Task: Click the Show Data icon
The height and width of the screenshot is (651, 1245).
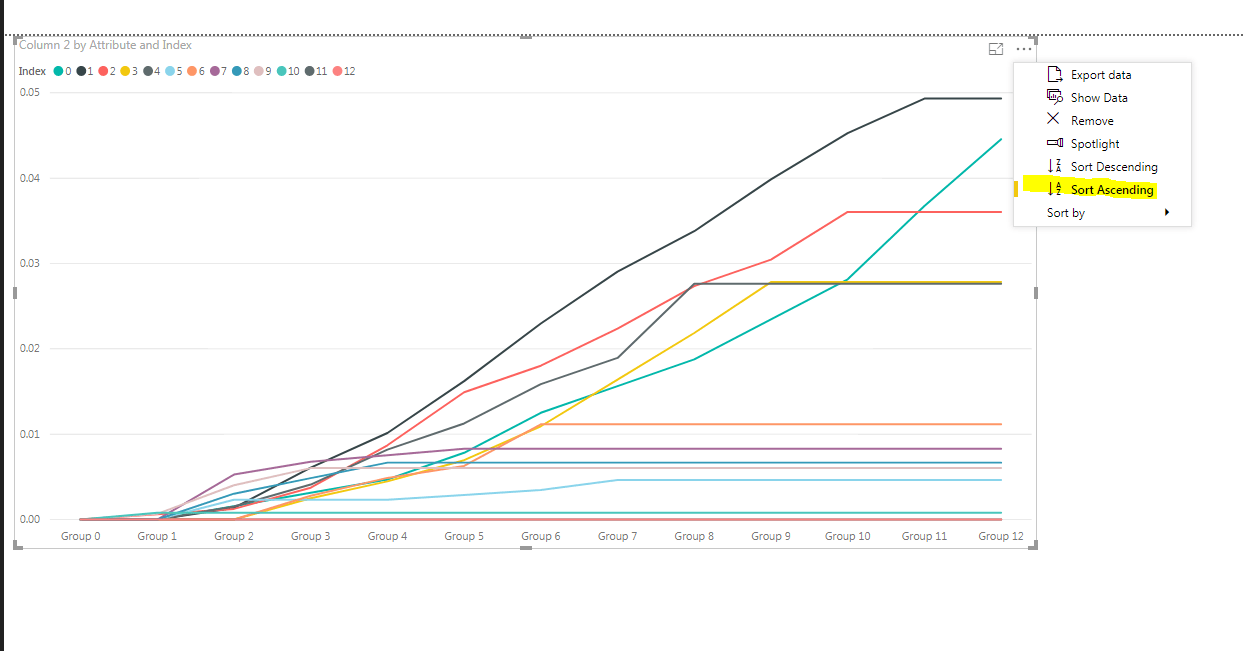Action: point(1055,97)
